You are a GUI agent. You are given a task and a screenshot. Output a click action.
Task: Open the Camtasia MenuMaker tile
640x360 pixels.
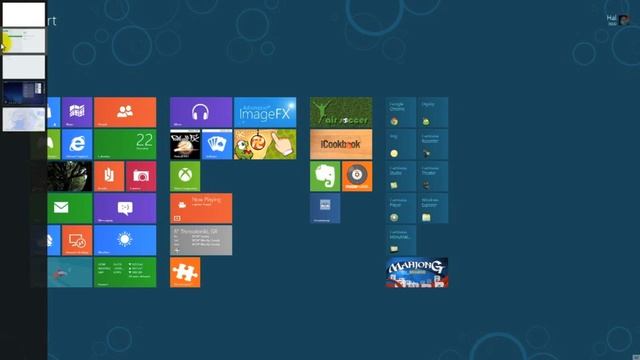click(x=401, y=240)
